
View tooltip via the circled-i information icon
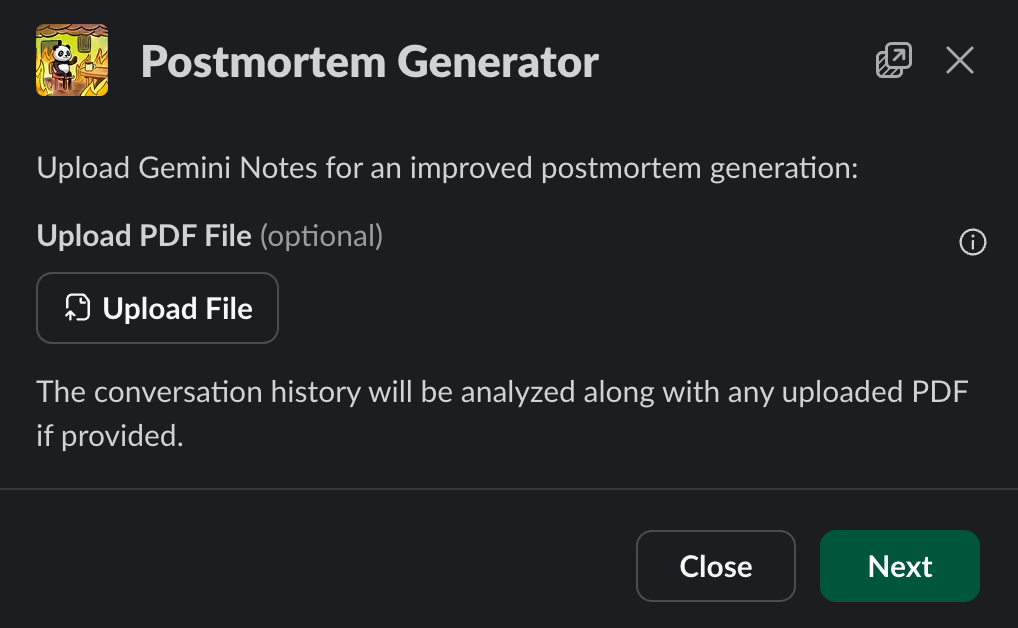click(x=972, y=242)
